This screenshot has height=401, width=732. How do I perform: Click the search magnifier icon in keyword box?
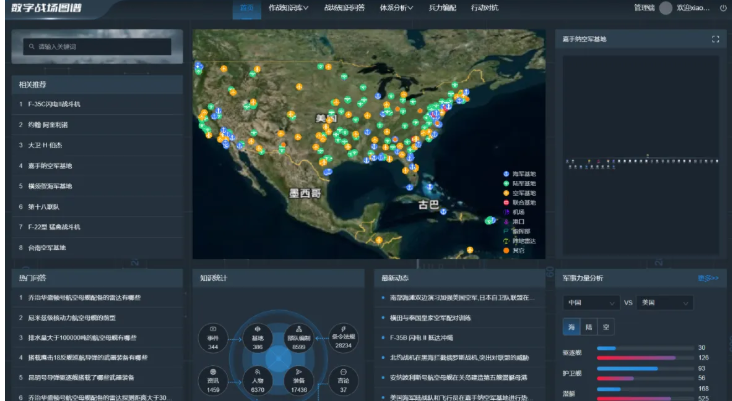coord(32,47)
